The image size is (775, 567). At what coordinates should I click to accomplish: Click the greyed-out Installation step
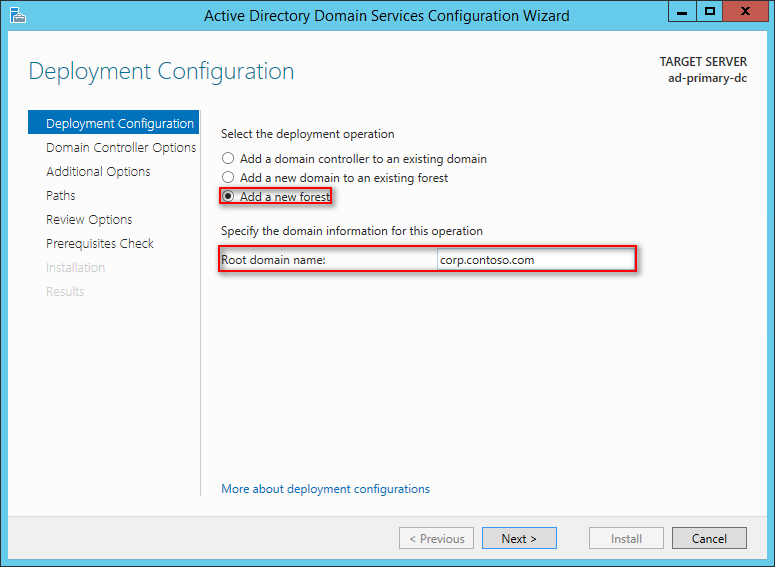click(75, 267)
